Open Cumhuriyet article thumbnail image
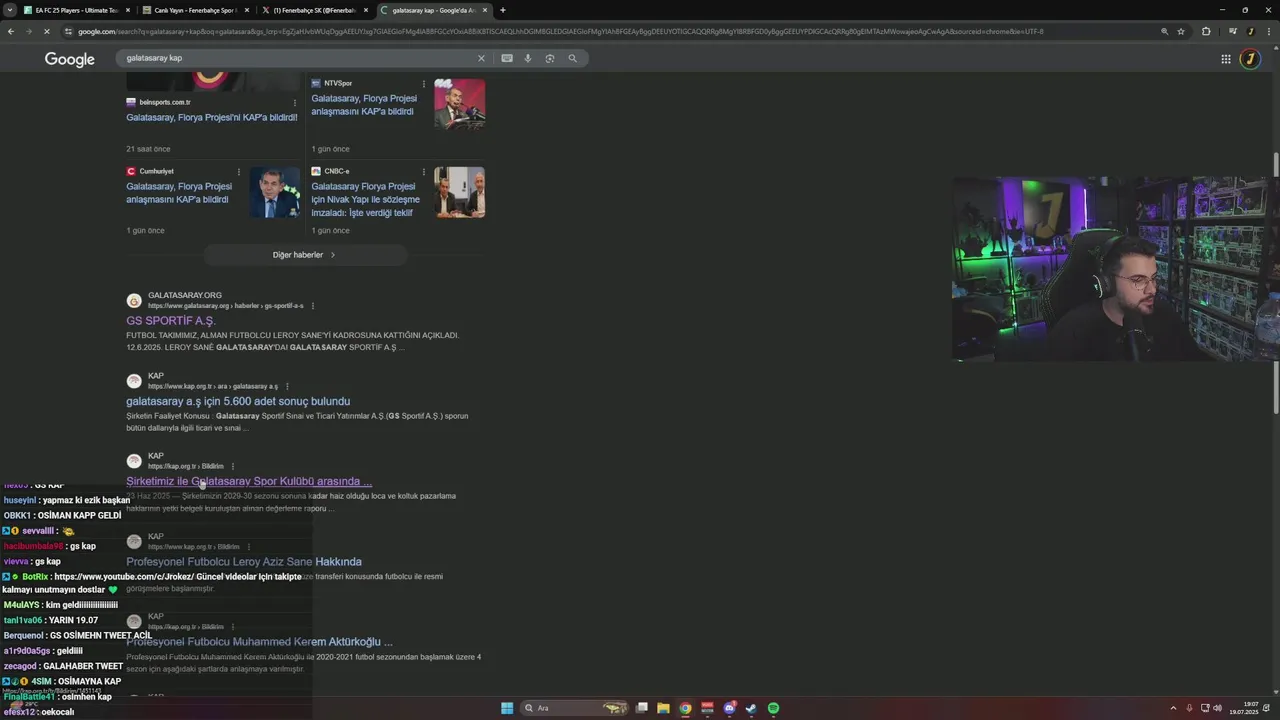The image size is (1280, 720). coord(275,192)
